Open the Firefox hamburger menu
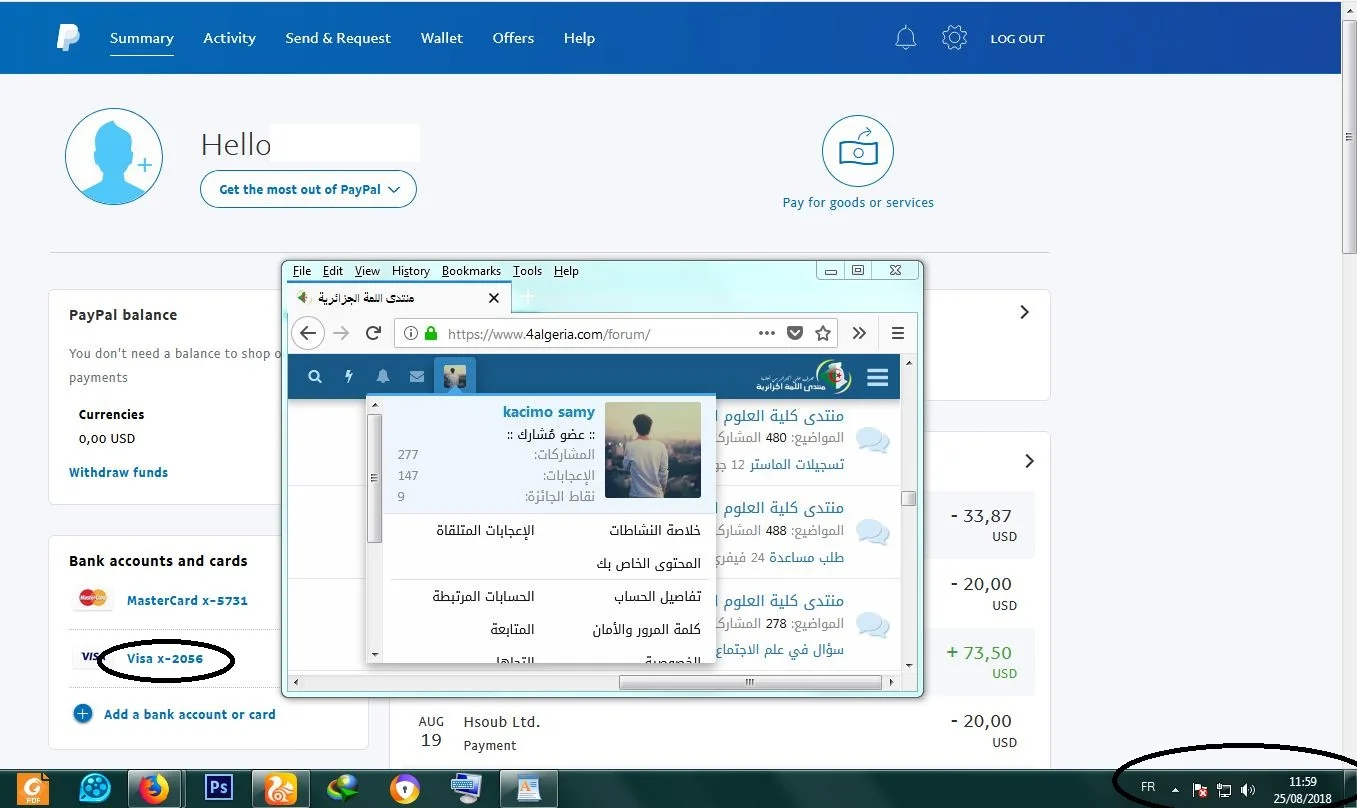This screenshot has height=808, width=1357. click(x=898, y=333)
